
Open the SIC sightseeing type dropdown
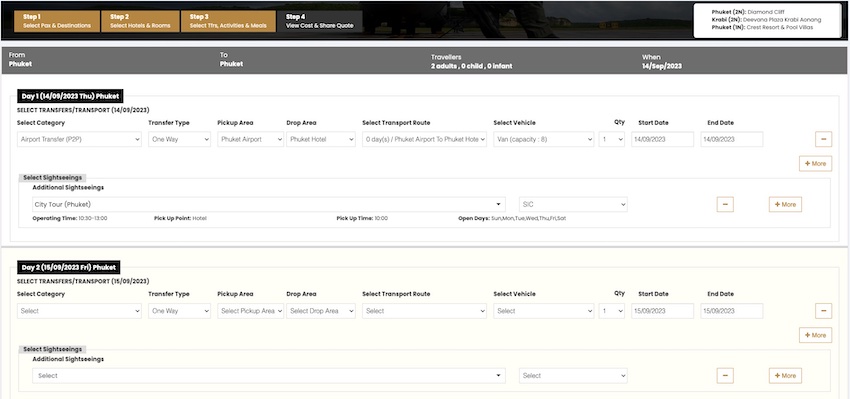point(573,204)
